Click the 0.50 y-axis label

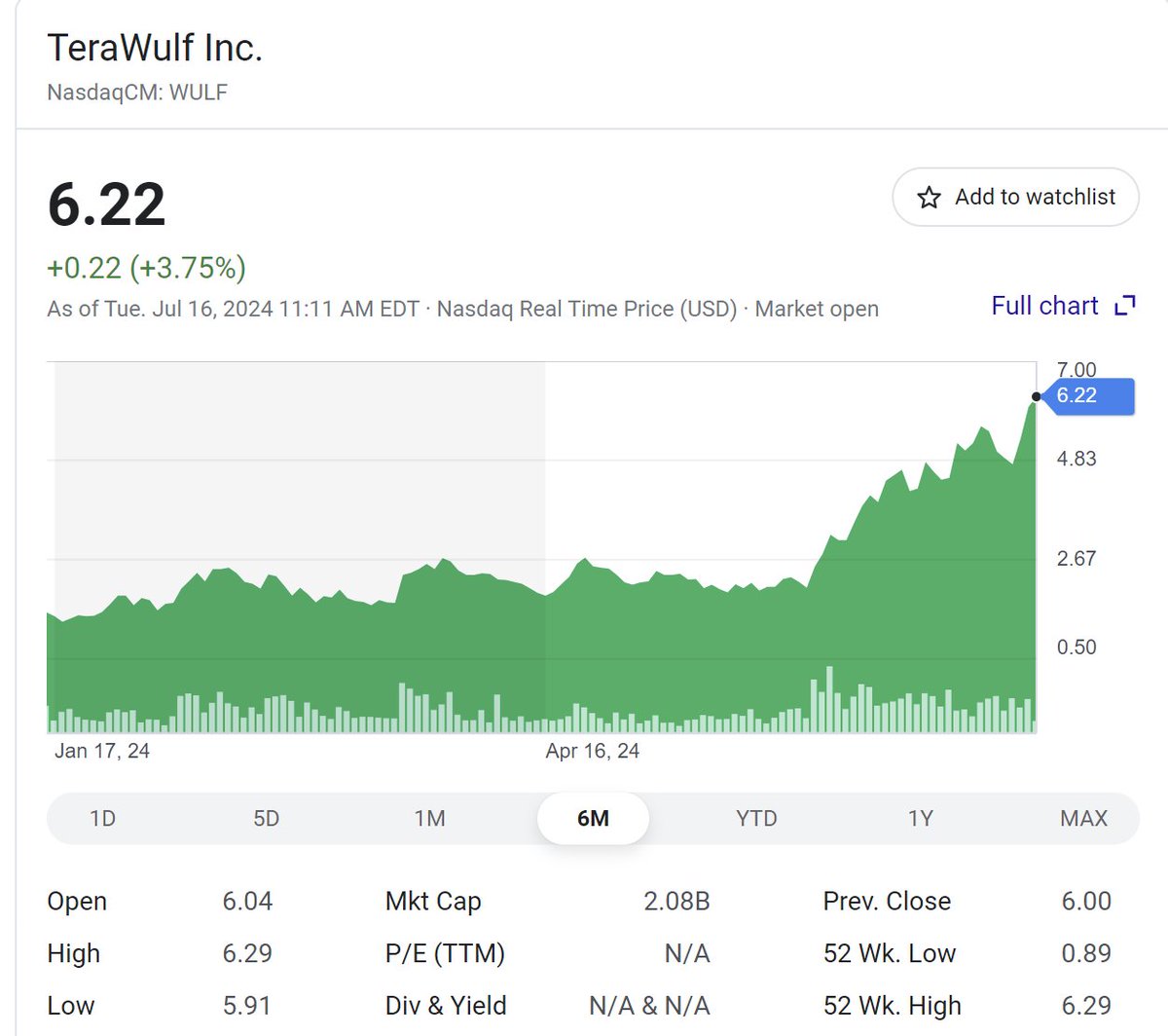[x=1077, y=647]
